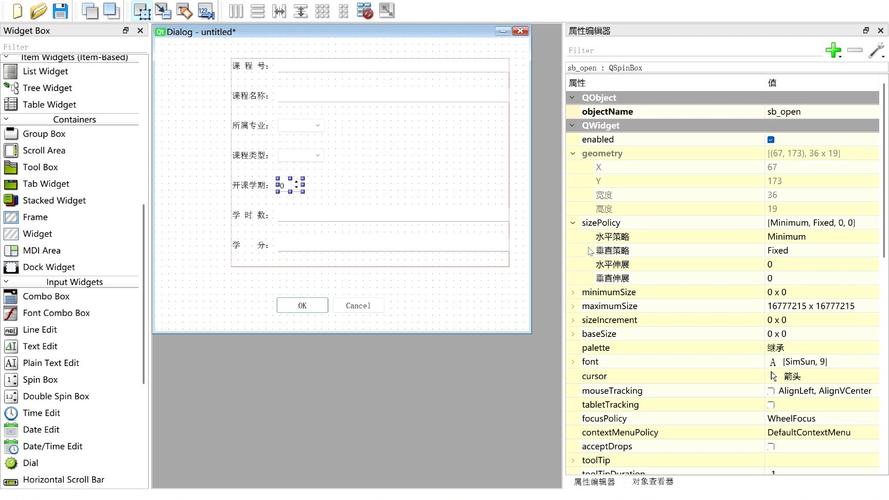Collapse the Input Widgets category
Image resolution: width=889 pixels, height=500 pixels.
(6, 282)
